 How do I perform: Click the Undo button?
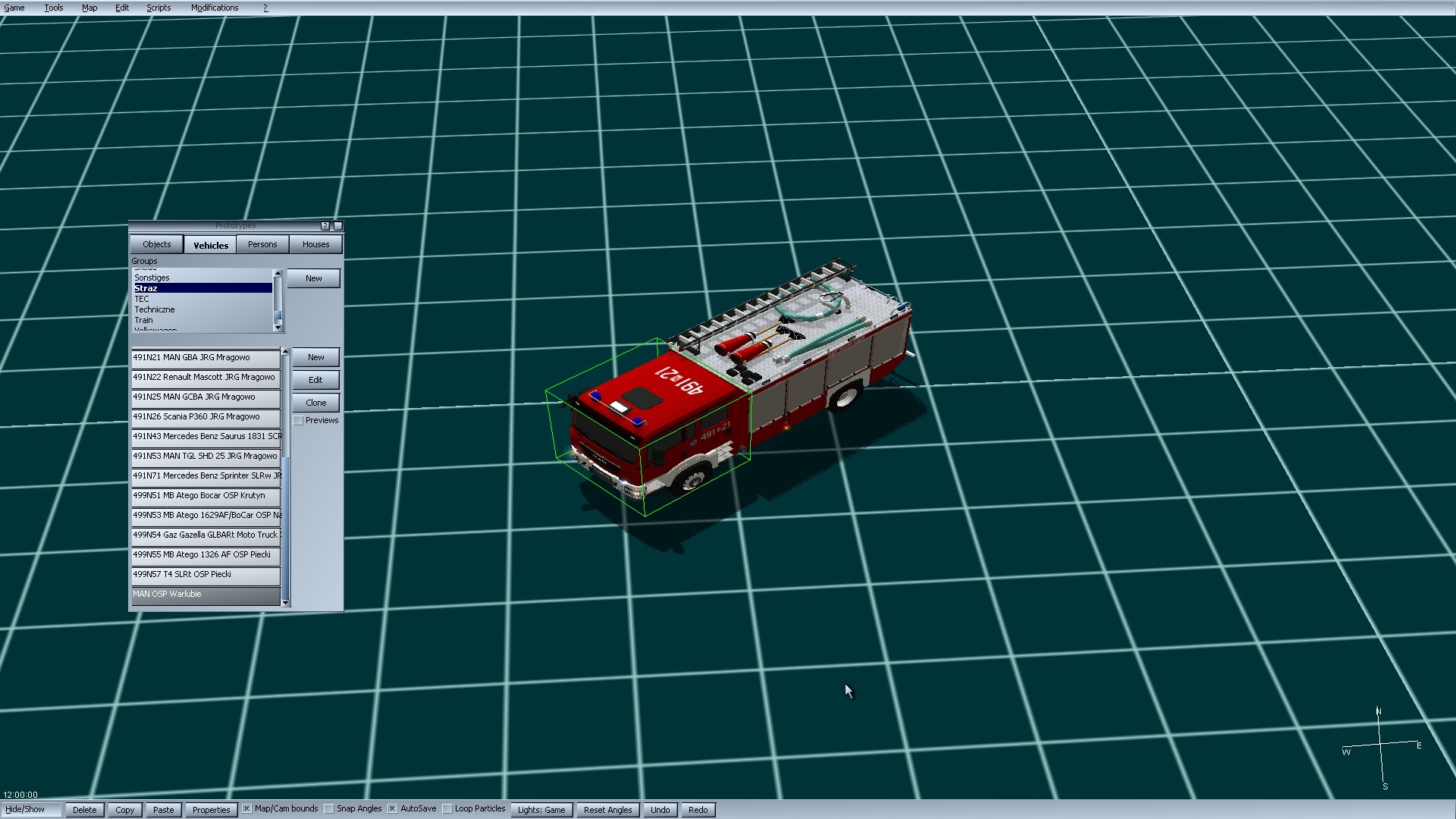pos(661,810)
